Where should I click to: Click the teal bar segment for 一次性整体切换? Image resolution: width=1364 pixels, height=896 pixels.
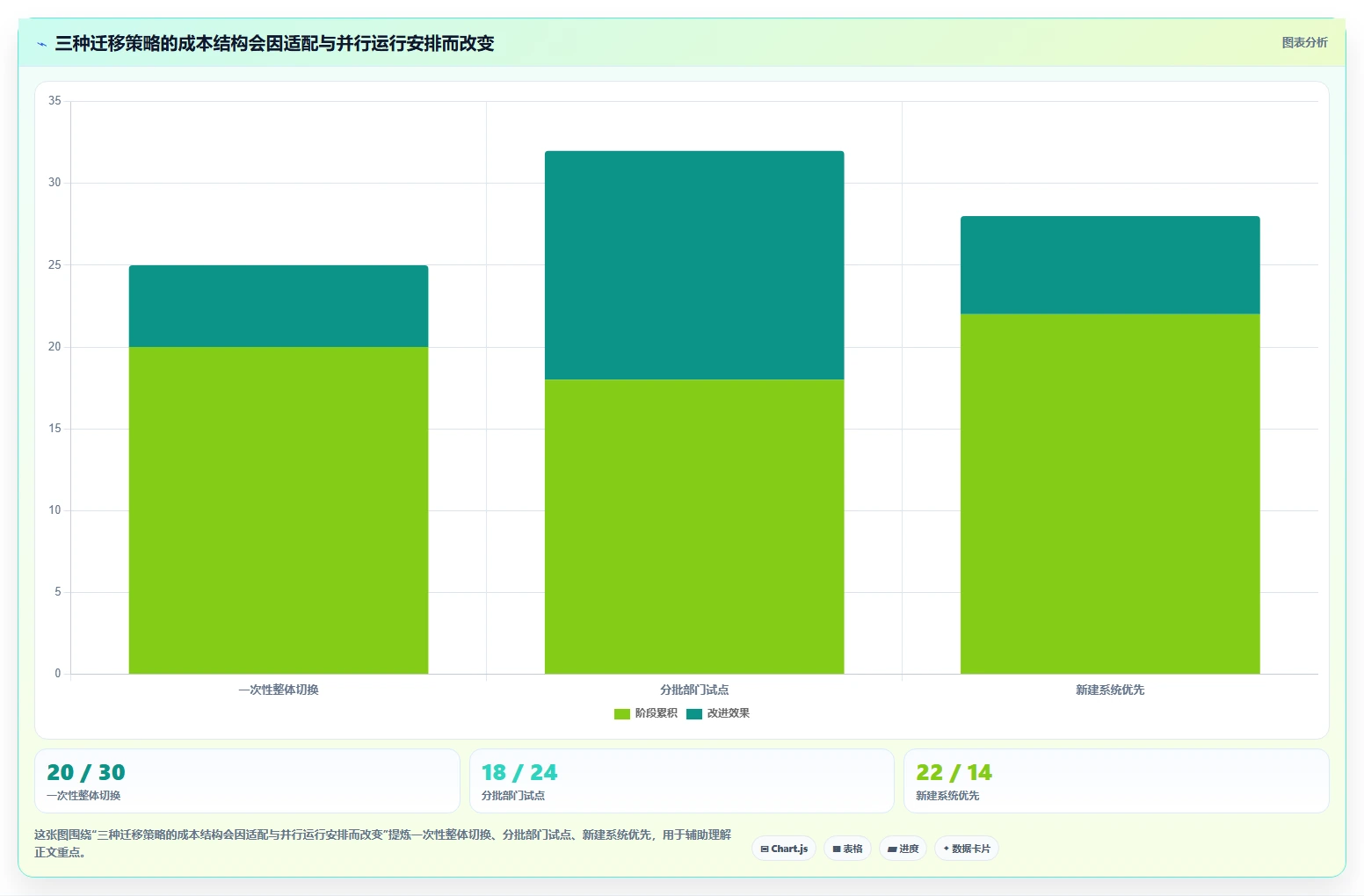(x=279, y=306)
